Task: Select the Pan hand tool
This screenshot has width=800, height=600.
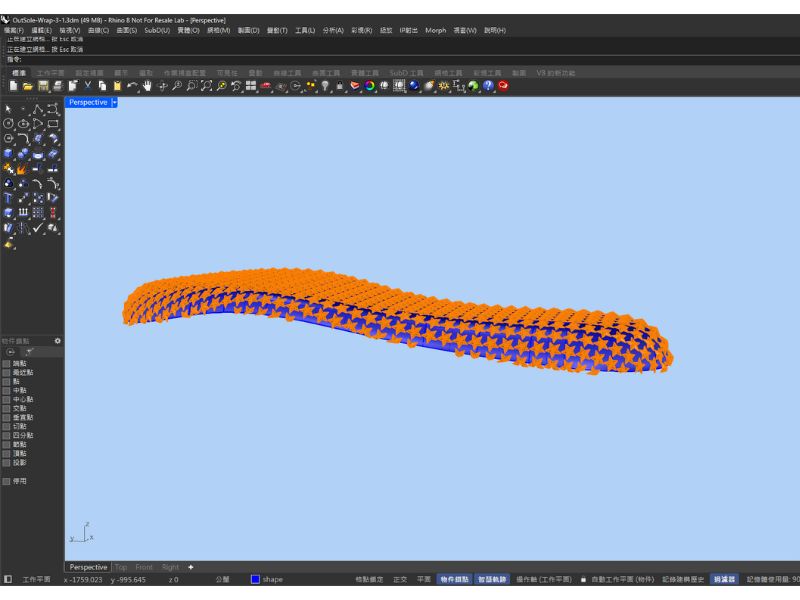Action: (146, 86)
